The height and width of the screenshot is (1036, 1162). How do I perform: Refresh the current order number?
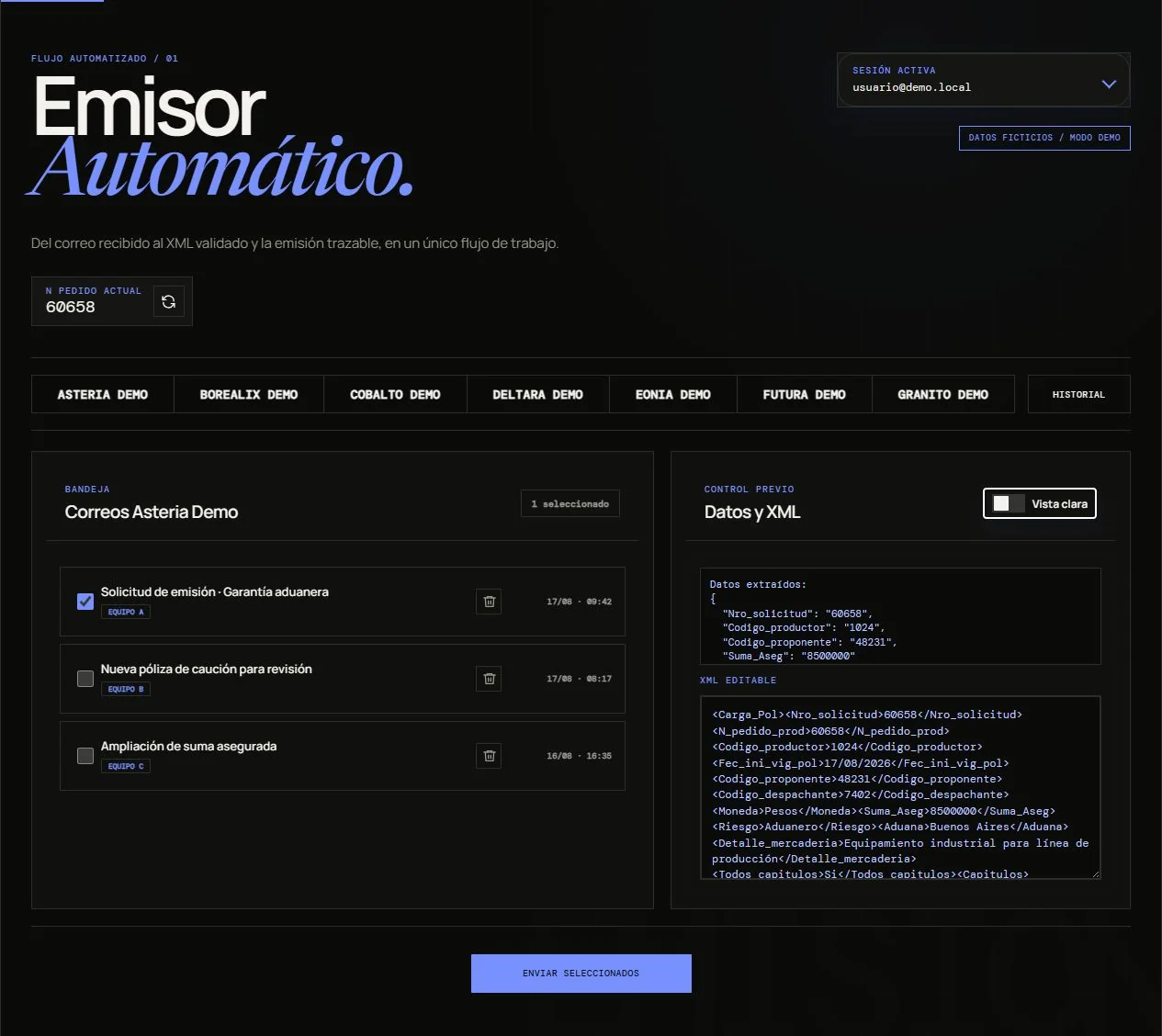point(168,301)
